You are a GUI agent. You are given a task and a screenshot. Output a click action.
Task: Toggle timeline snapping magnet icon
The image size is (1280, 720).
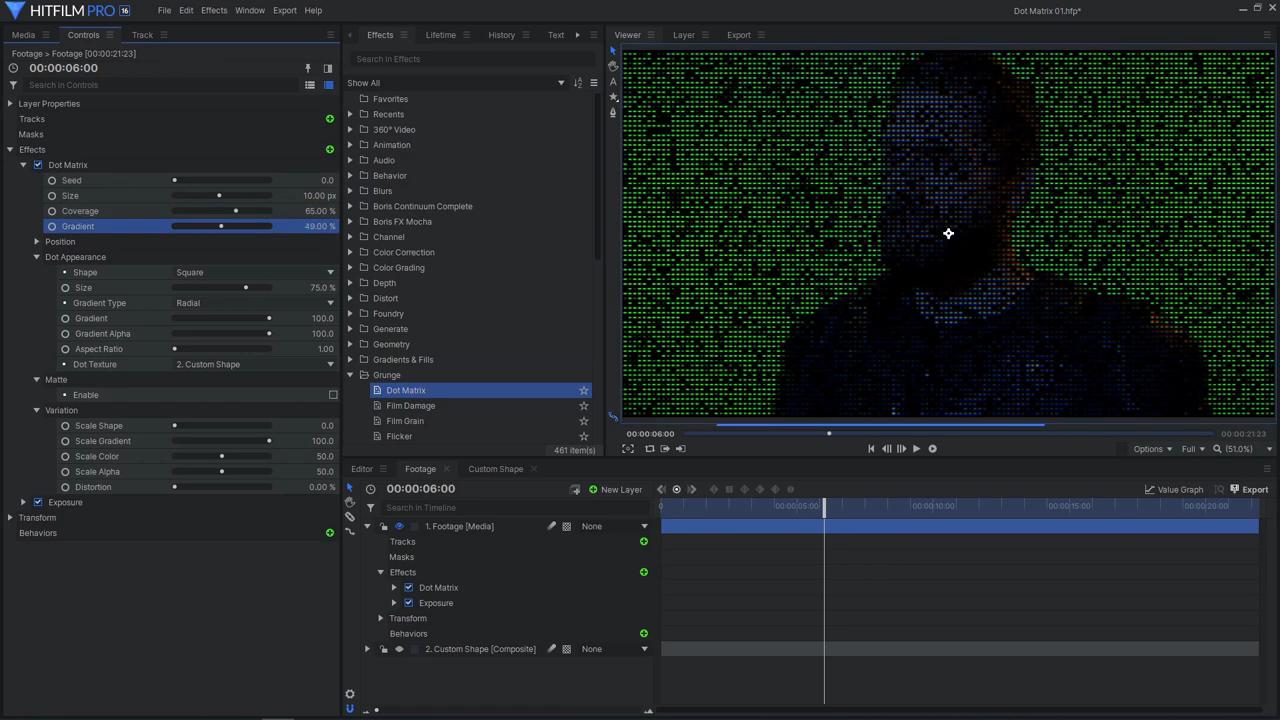coord(350,709)
